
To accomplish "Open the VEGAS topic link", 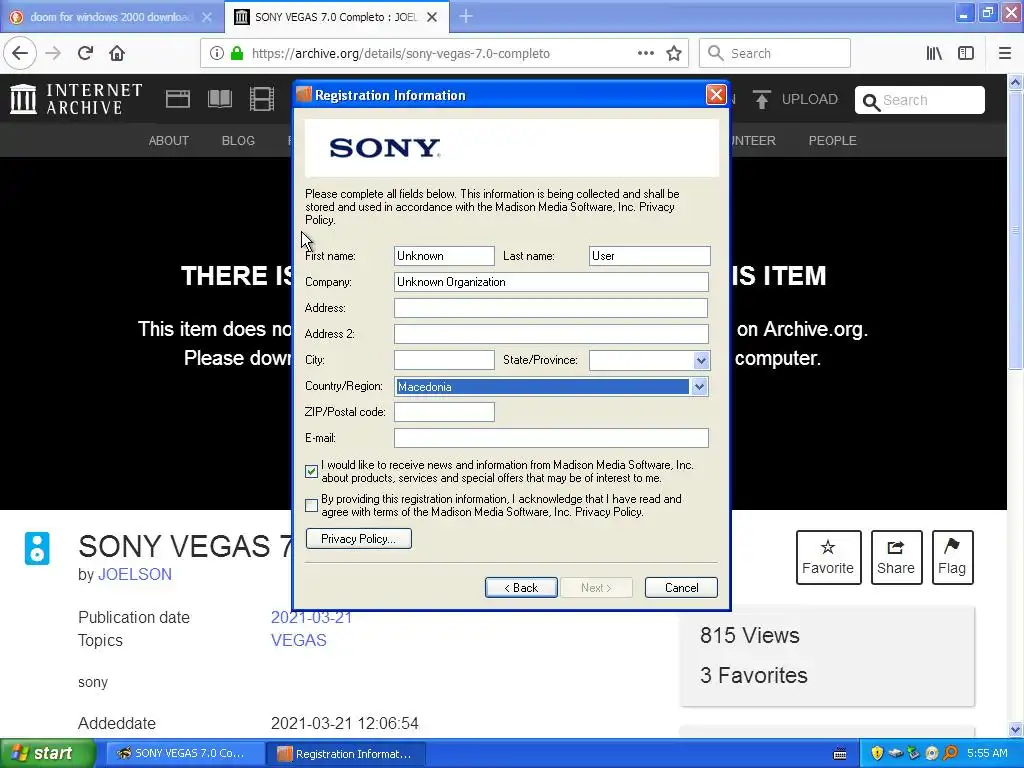I will (298, 640).
